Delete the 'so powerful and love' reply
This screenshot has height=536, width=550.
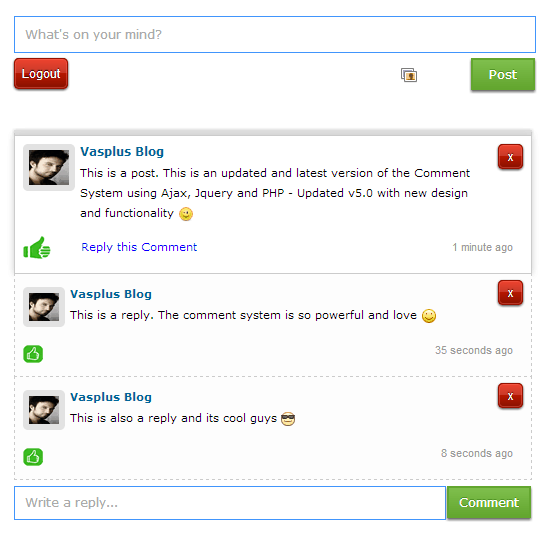tap(510, 293)
